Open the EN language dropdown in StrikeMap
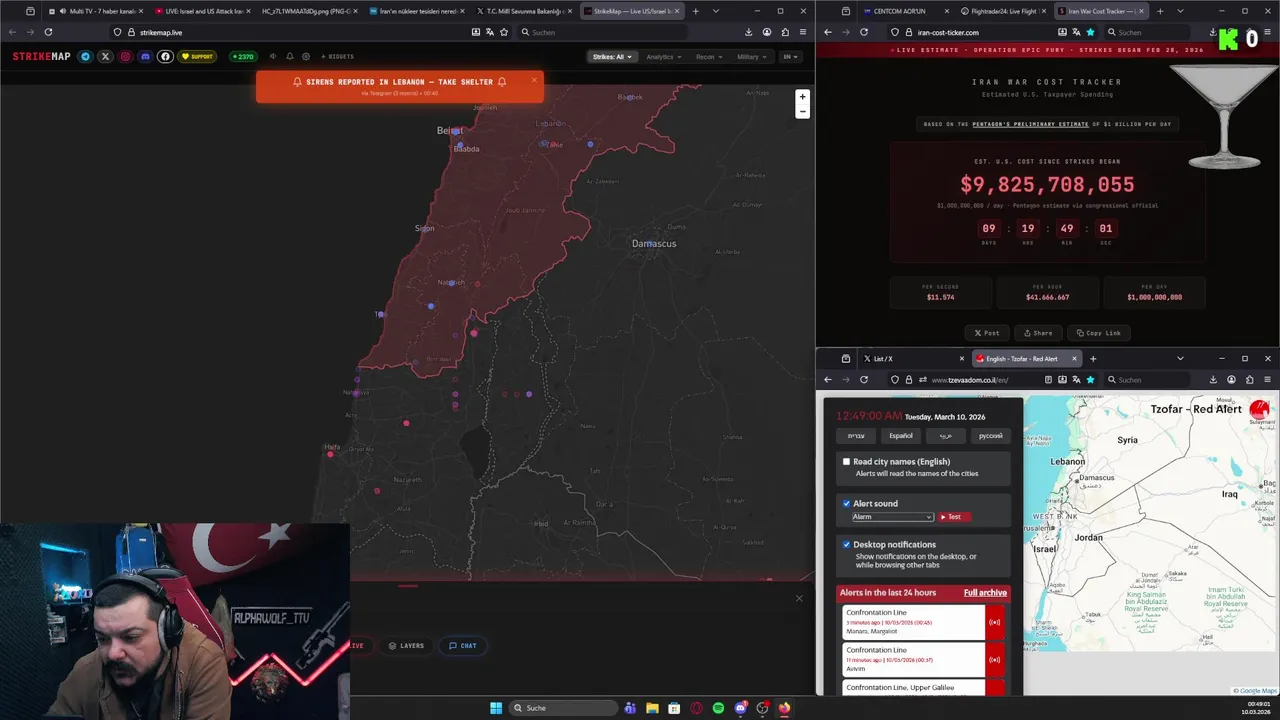1280x720 pixels. [790, 57]
